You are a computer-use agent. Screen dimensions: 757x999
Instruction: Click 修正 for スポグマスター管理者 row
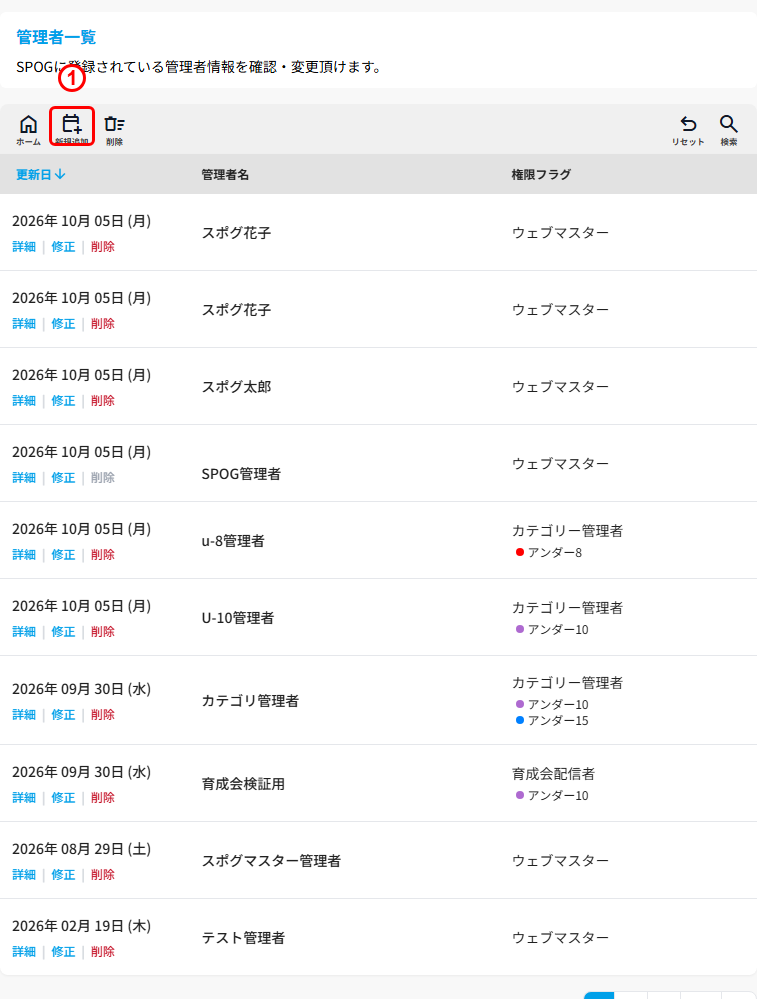click(x=63, y=874)
